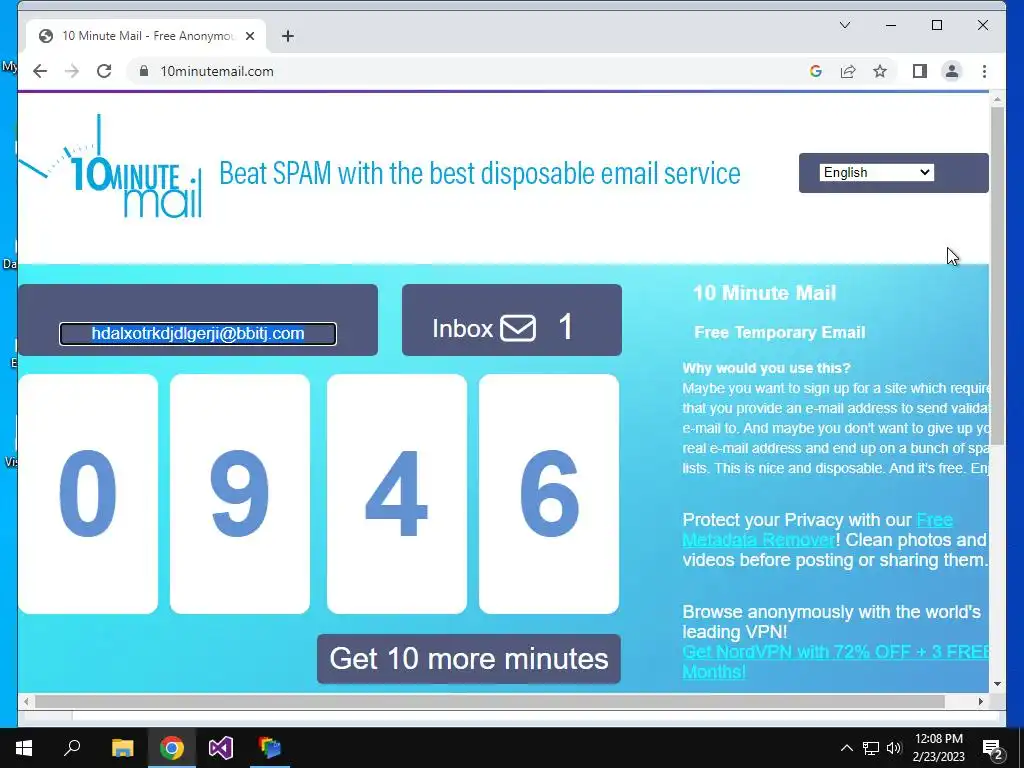
Task: Open the volume tray icon
Action: pyautogui.click(x=894, y=748)
